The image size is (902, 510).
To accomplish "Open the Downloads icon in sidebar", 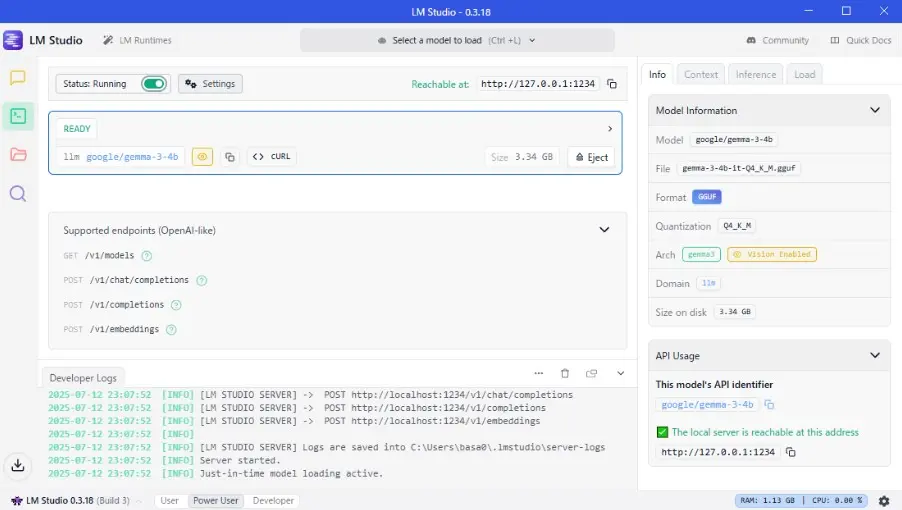I will point(18,465).
